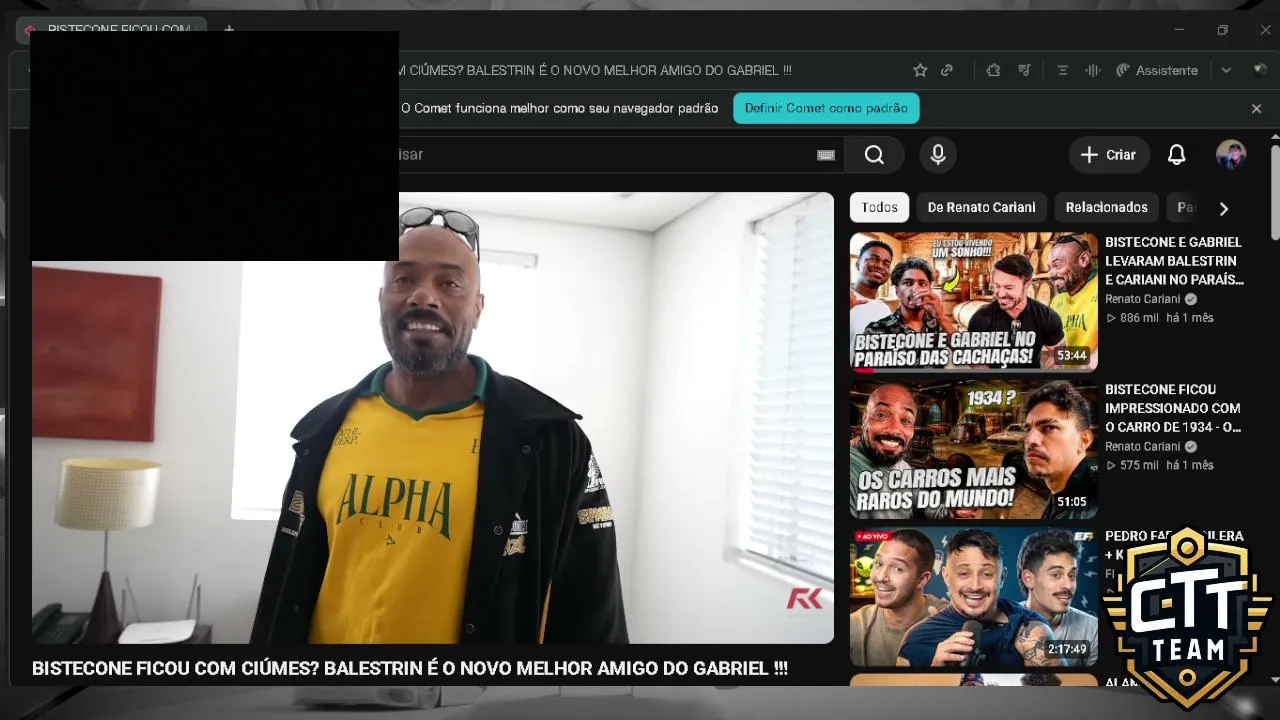Click the 51:05 duration badge
1280x720 pixels.
coord(1071,502)
